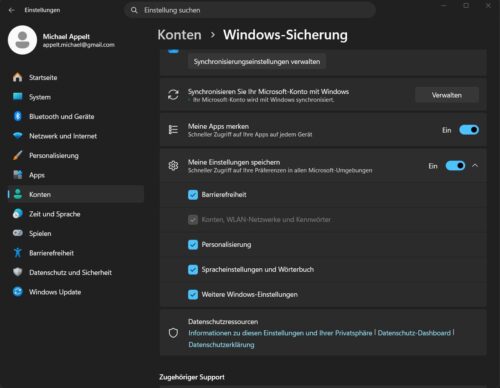
Task: Click the Startseite house icon
Action: coord(18,77)
